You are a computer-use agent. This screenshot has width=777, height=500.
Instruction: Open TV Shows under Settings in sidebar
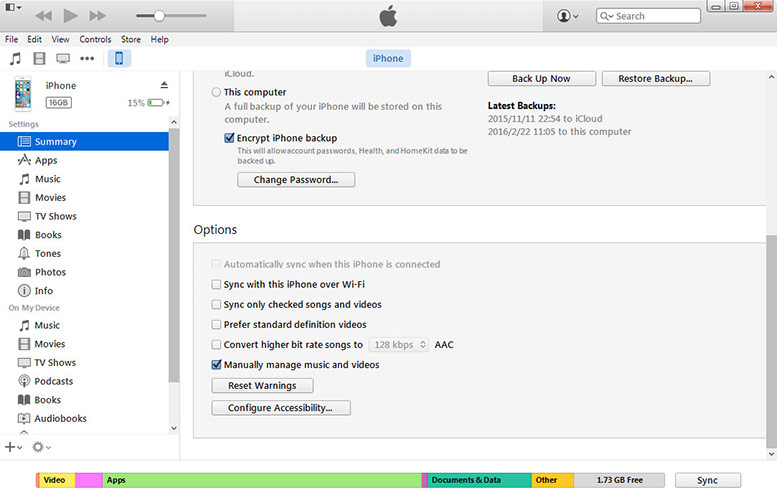point(84,216)
